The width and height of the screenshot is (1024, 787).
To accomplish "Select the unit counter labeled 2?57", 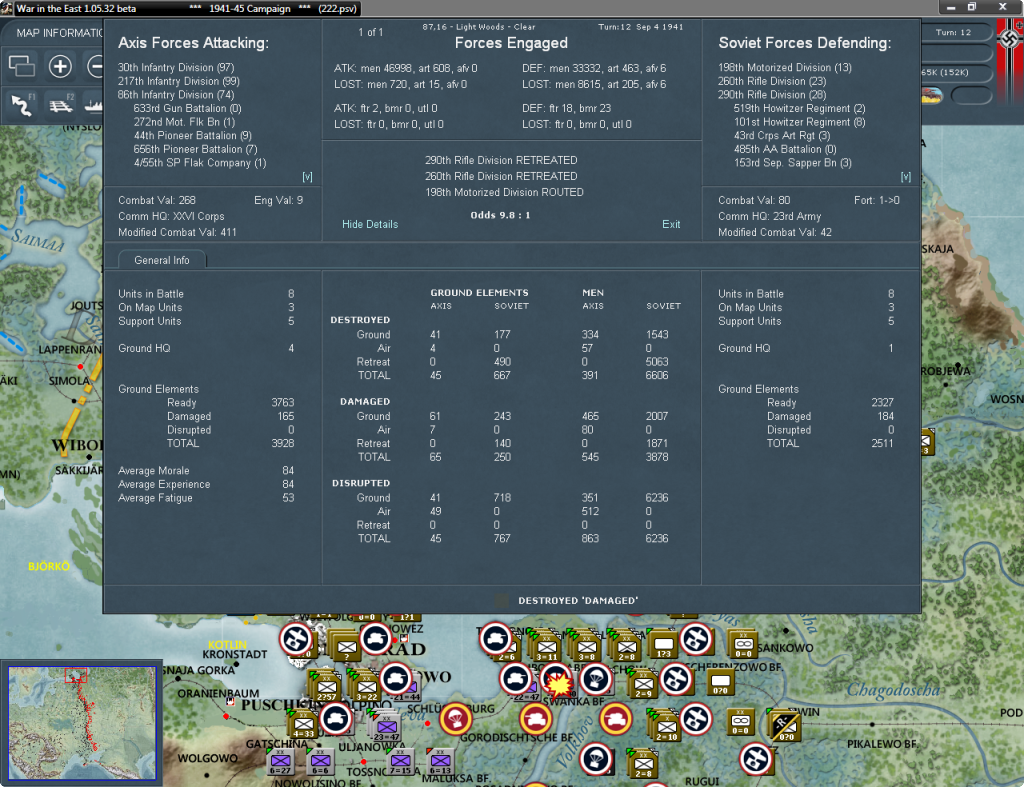I will (x=327, y=688).
